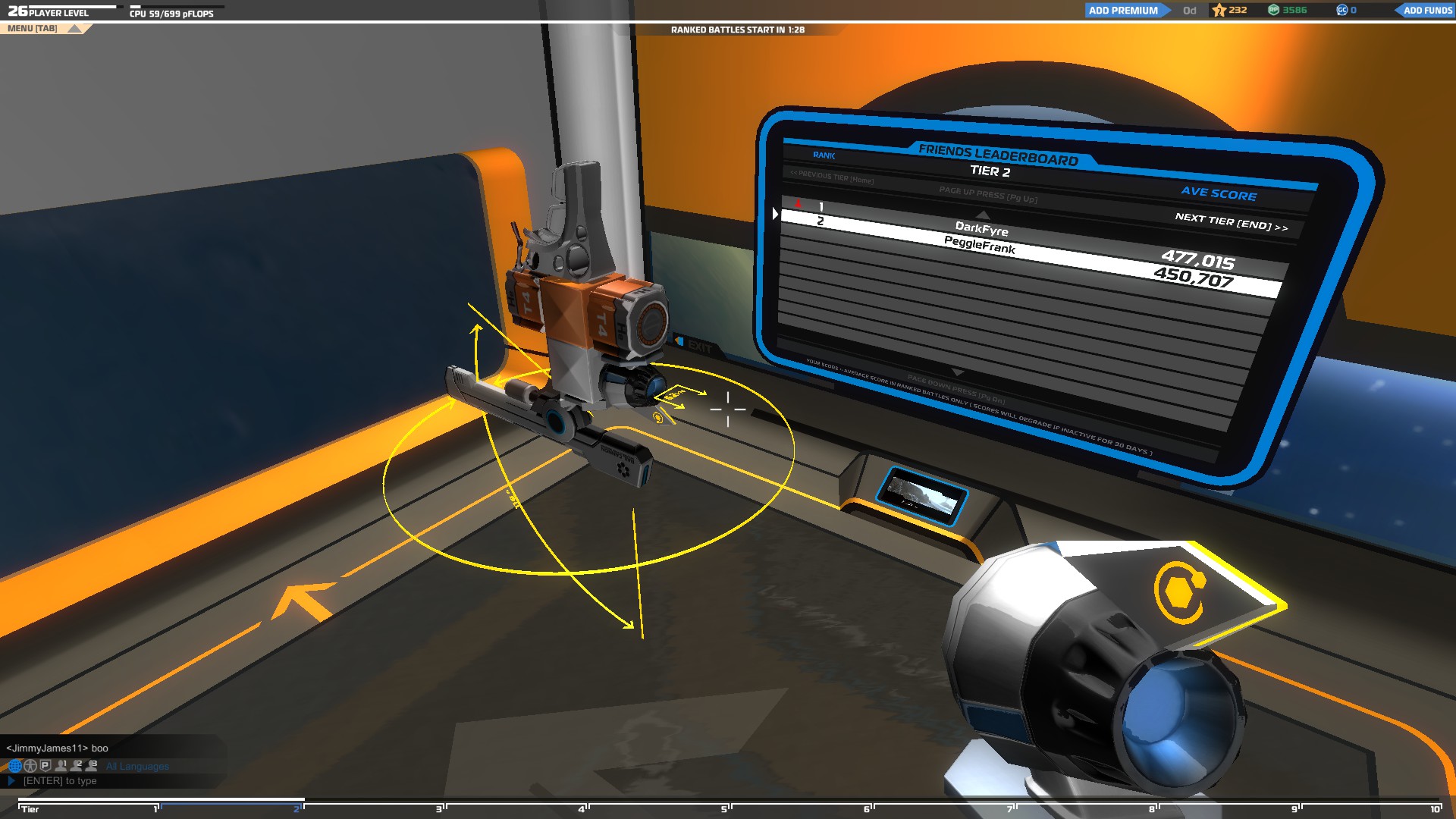Expand the MENU [TAB] arrow
This screenshot has height=819, width=1456.
tap(74, 29)
